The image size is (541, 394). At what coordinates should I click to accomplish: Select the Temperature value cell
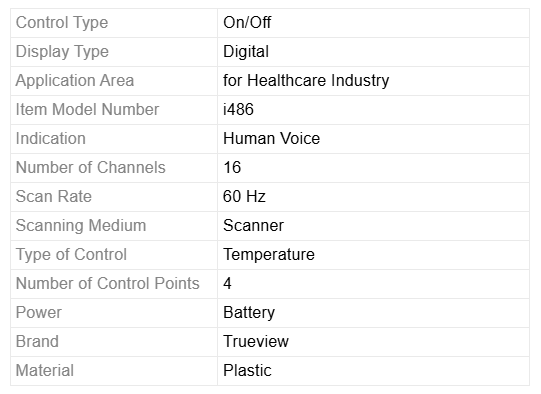click(374, 255)
